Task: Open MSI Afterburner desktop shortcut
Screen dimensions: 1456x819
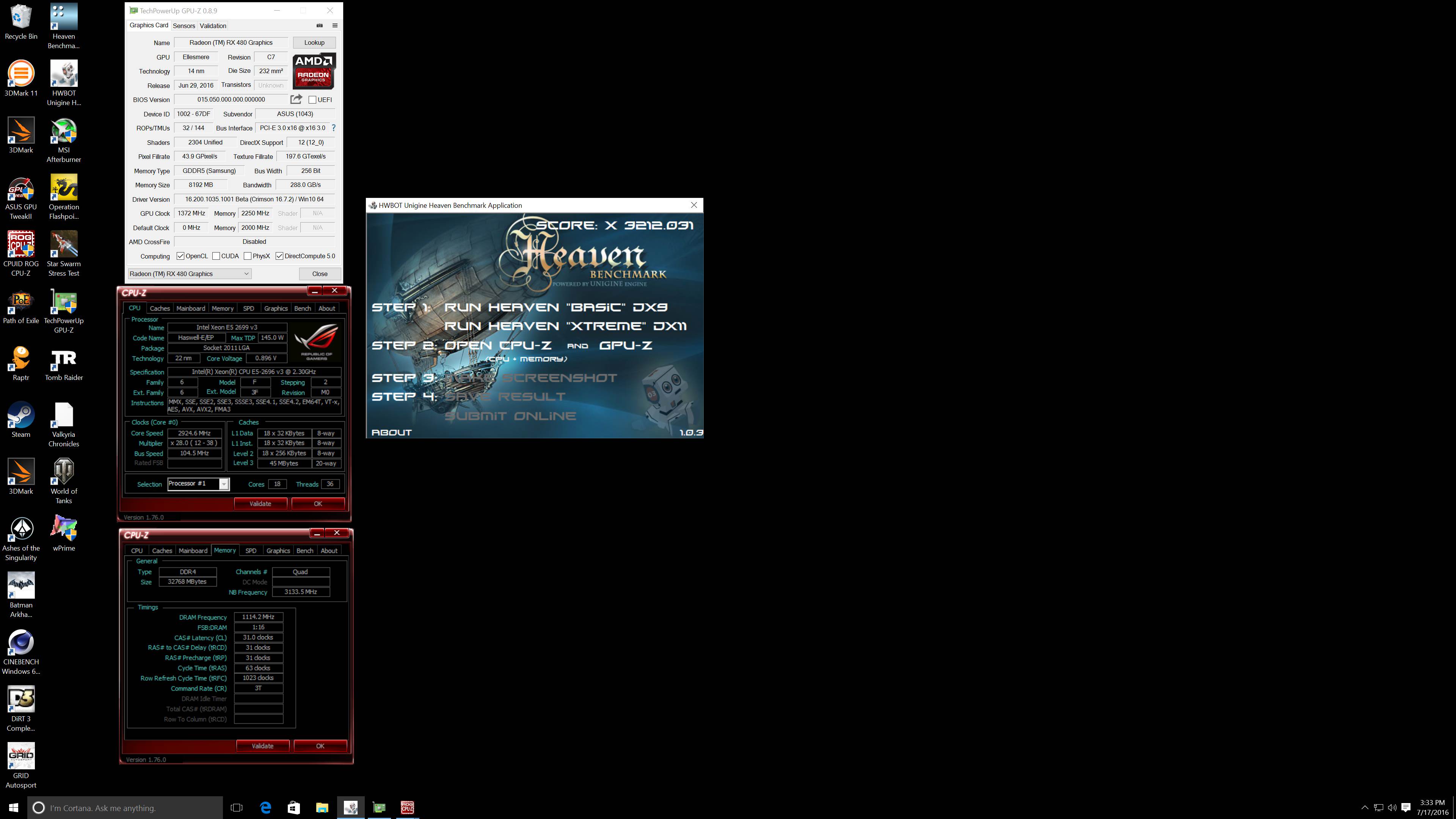Action: 64,140
